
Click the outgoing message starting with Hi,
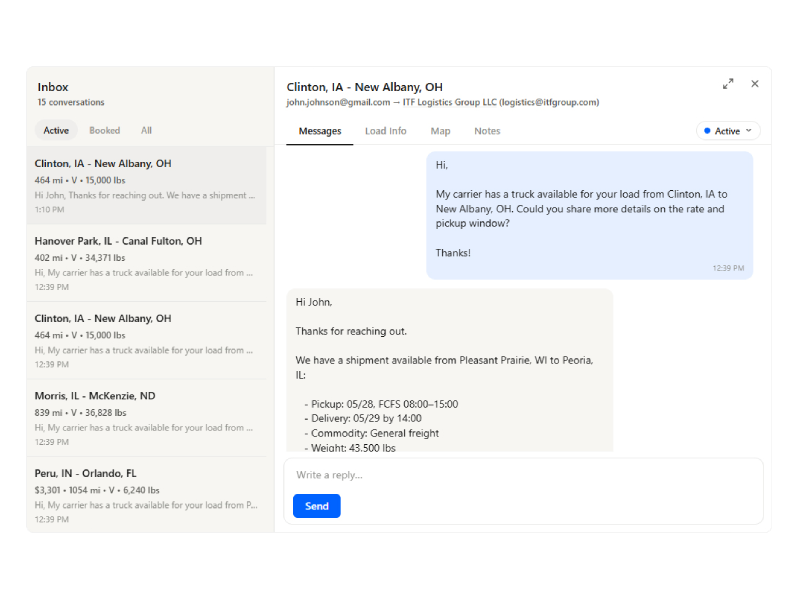tap(590, 215)
